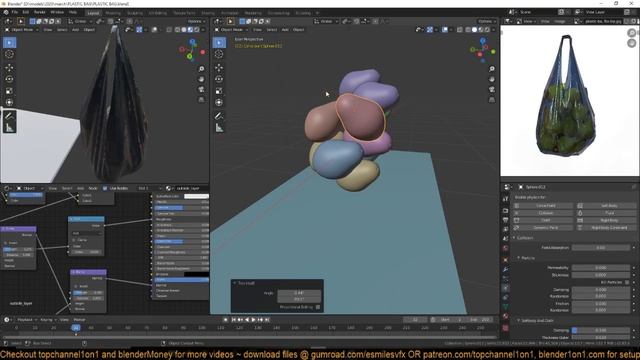Screen dimensions: 640x360
Task: Open the Edit menu
Action: click(x=26, y=12)
